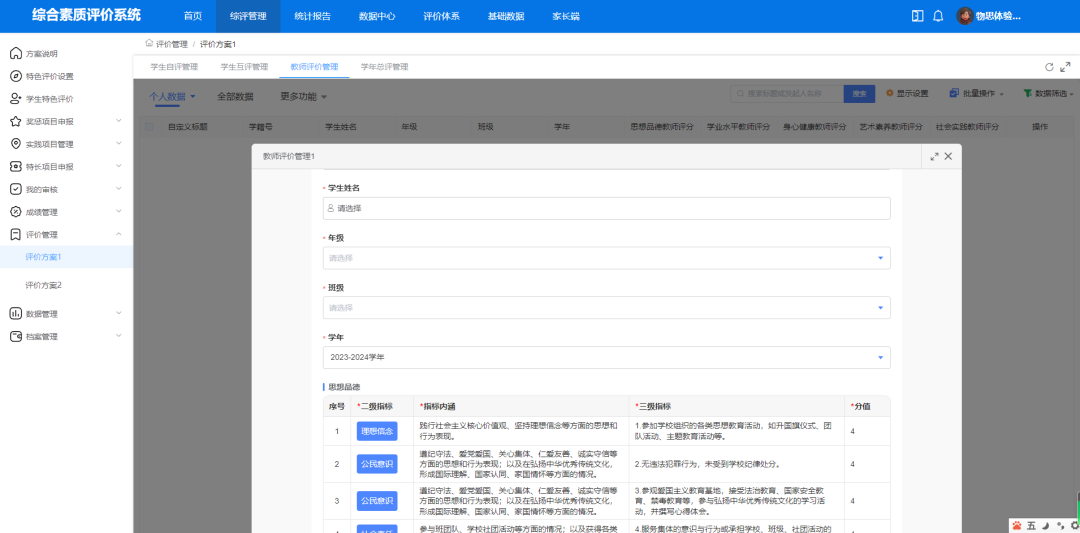1080x533 pixels.
Task: Open the 班级 dropdown
Action: coord(606,308)
